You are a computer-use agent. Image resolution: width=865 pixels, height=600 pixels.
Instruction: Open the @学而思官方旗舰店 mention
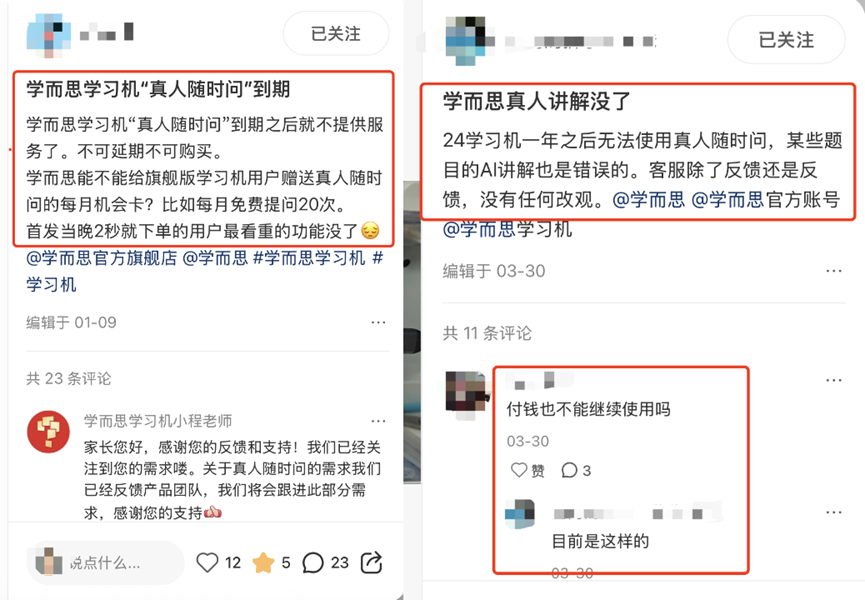coord(102,258)
